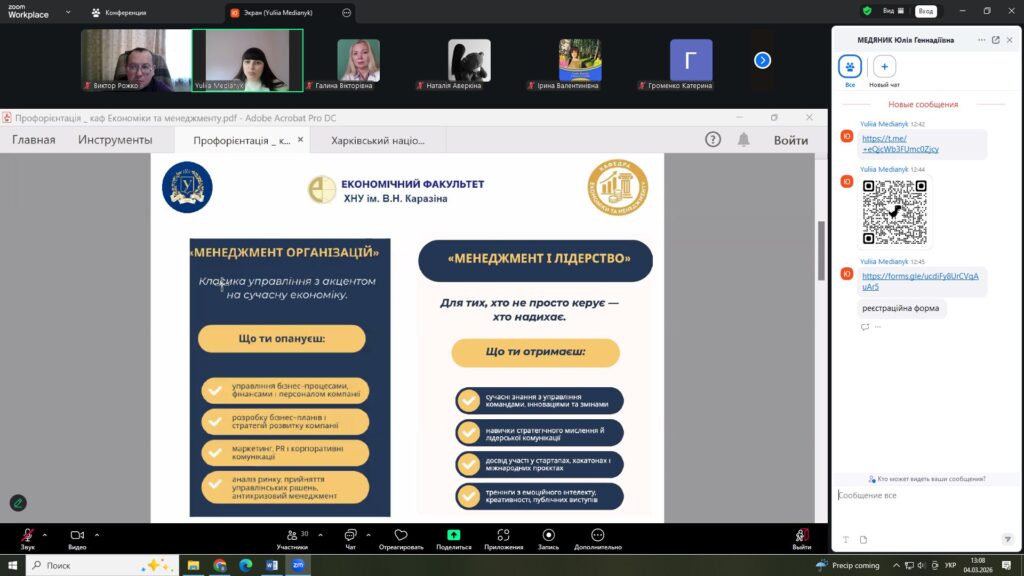The height and width of the screenshot is (576, 1024).
Task: Click the send message arrow icon
Action: pyautogui.click(x=1008, y=539)
